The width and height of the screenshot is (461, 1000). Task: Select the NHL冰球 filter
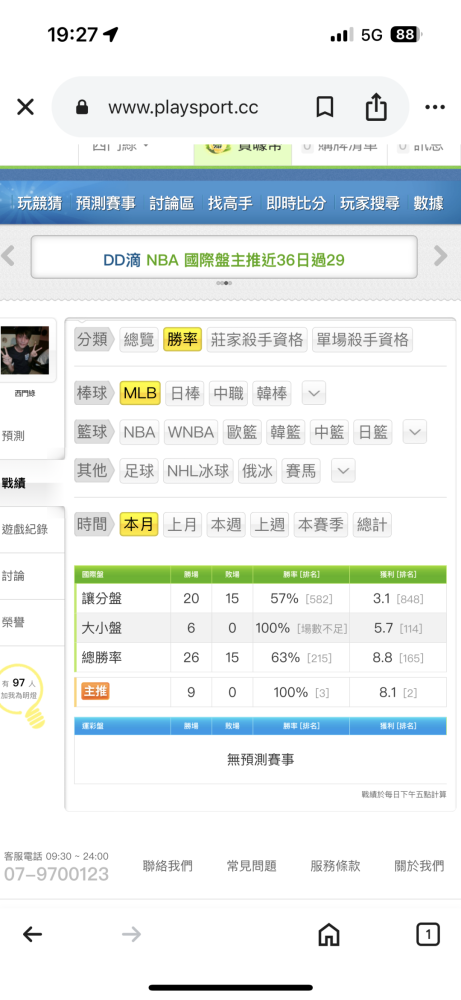click(x=198, y=471)
